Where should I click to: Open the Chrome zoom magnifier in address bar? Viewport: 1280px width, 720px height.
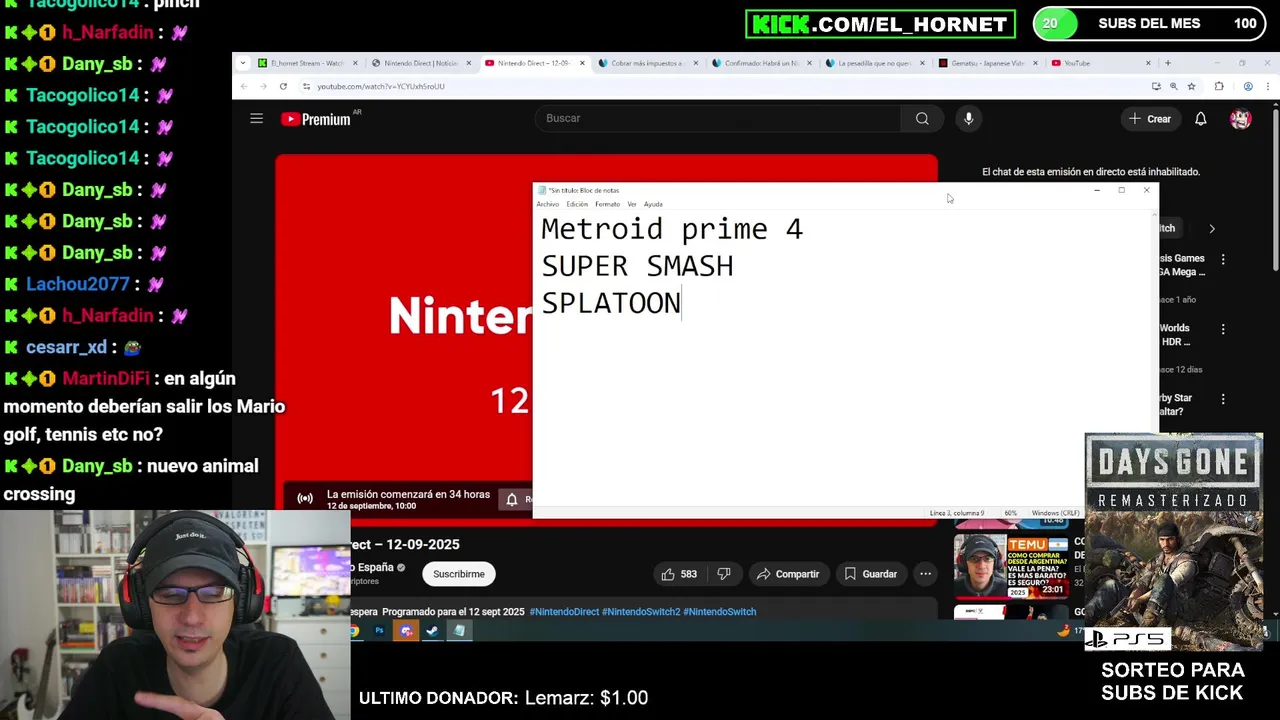(x=1173, y=86)
